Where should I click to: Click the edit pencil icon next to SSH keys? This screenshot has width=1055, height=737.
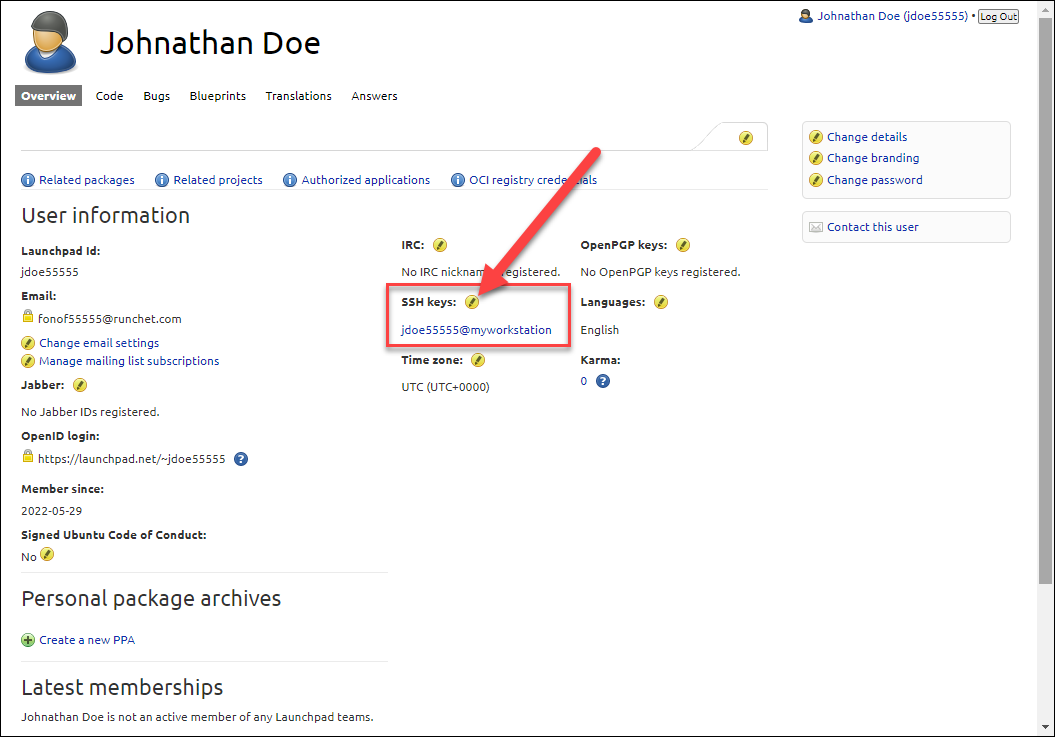(472, 302)
